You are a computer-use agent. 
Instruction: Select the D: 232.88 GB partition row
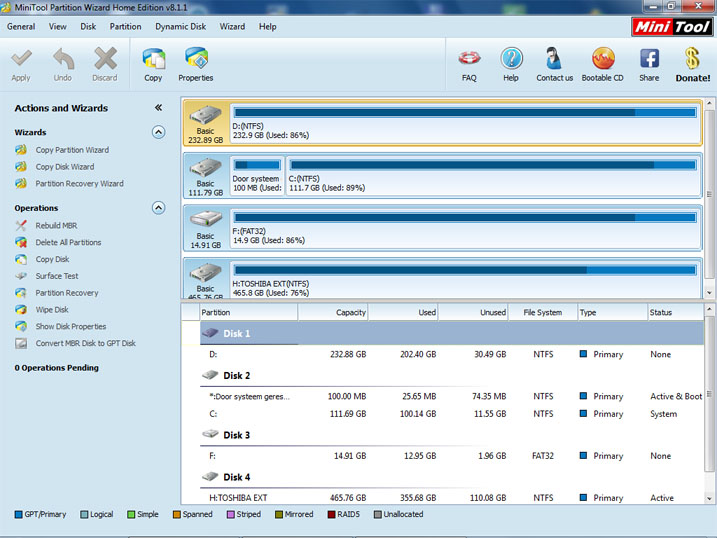[x=451, y=354]
